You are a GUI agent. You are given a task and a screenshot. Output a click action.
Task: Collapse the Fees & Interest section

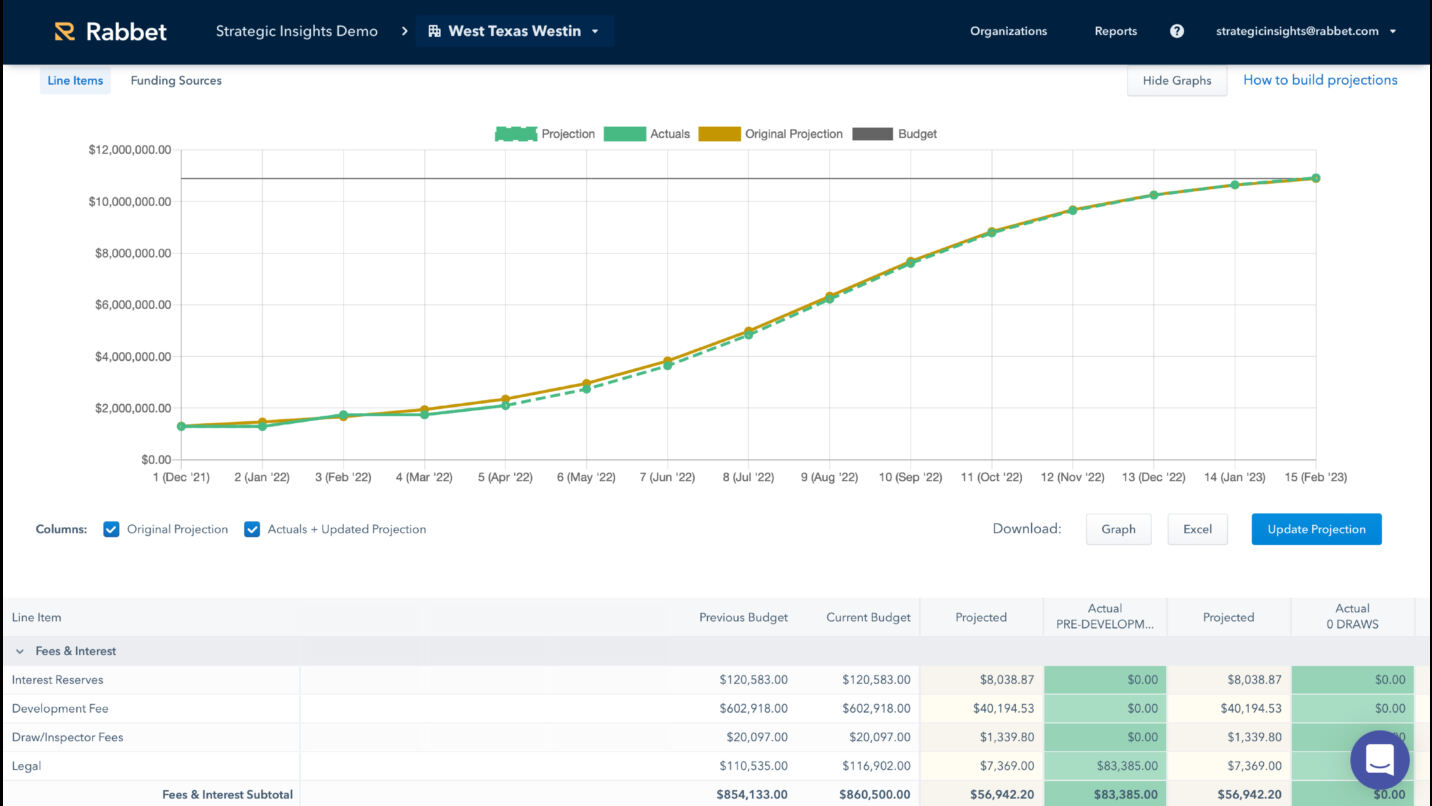(20, 651)
